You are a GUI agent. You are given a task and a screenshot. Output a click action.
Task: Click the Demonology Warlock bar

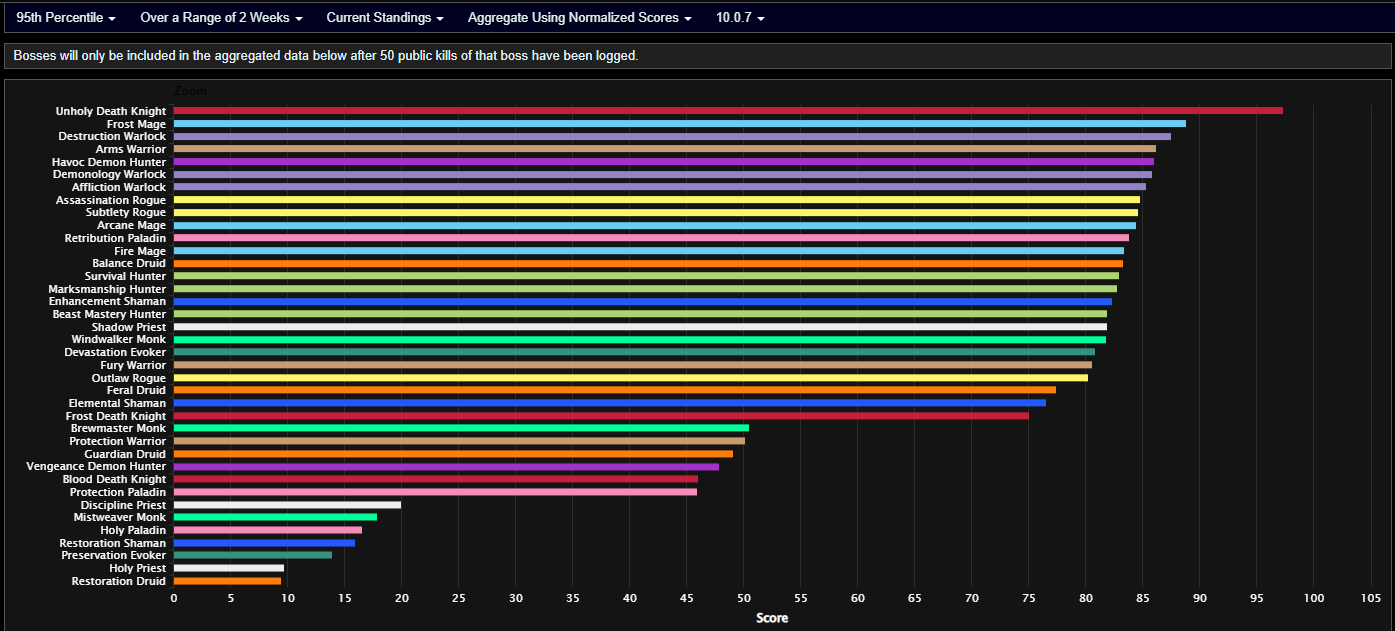click(x=663, y=174)
